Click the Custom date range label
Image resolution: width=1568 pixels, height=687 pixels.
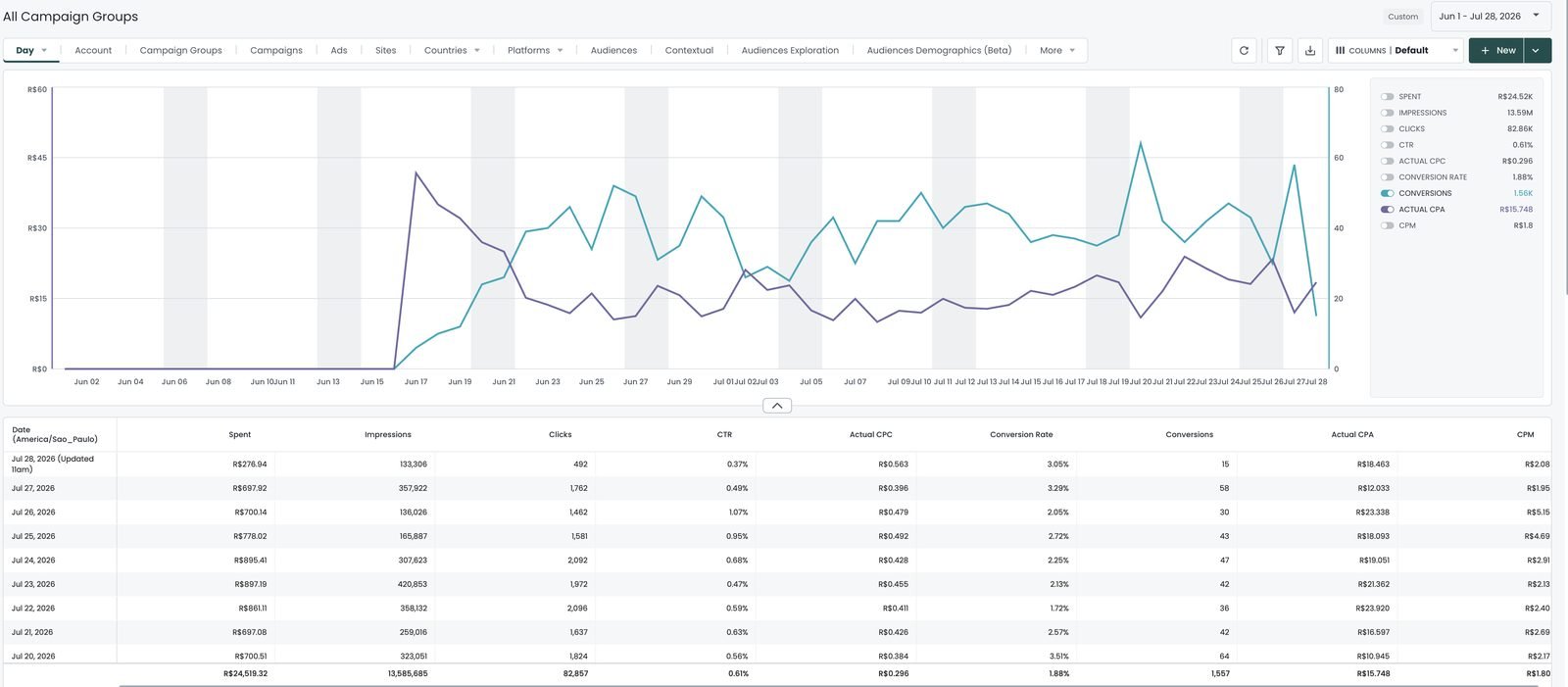1402,17
